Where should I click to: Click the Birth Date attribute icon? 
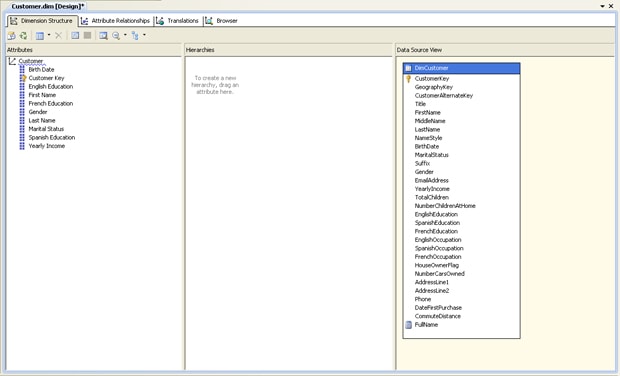[x=22, y=70]
